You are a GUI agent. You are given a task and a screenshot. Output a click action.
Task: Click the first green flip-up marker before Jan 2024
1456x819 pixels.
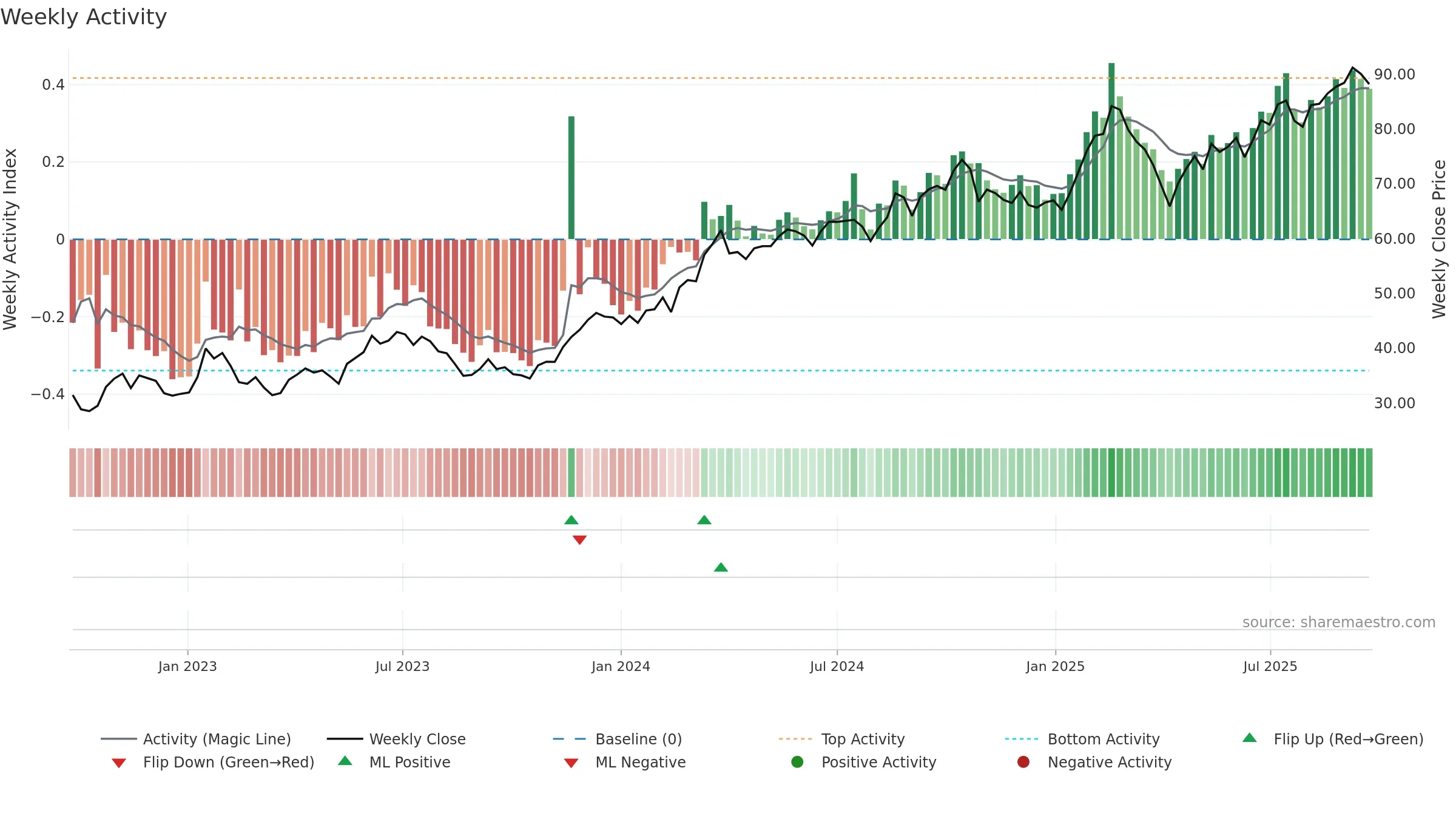(571, 520)
